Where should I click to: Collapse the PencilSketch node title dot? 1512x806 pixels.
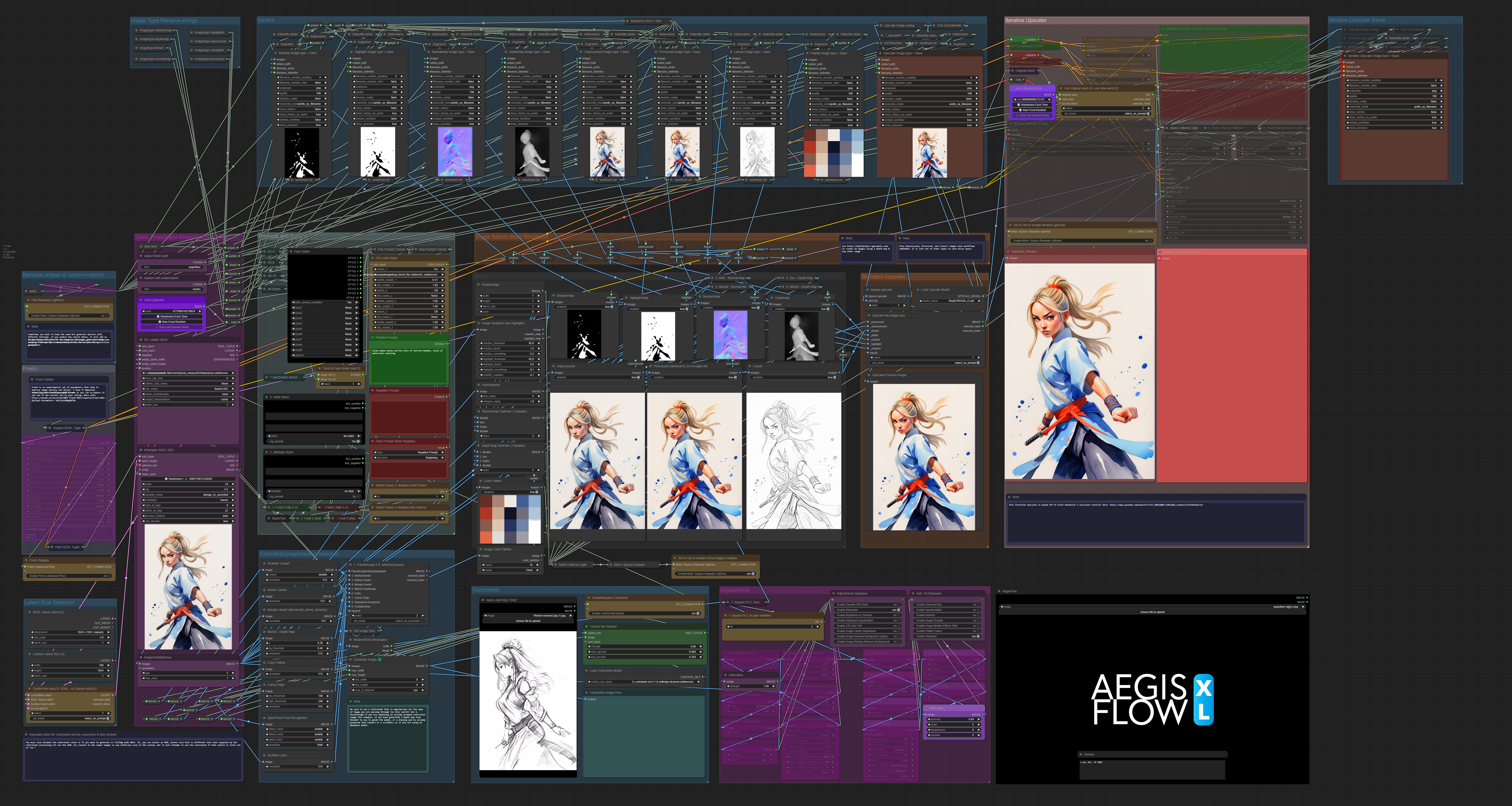479,385
